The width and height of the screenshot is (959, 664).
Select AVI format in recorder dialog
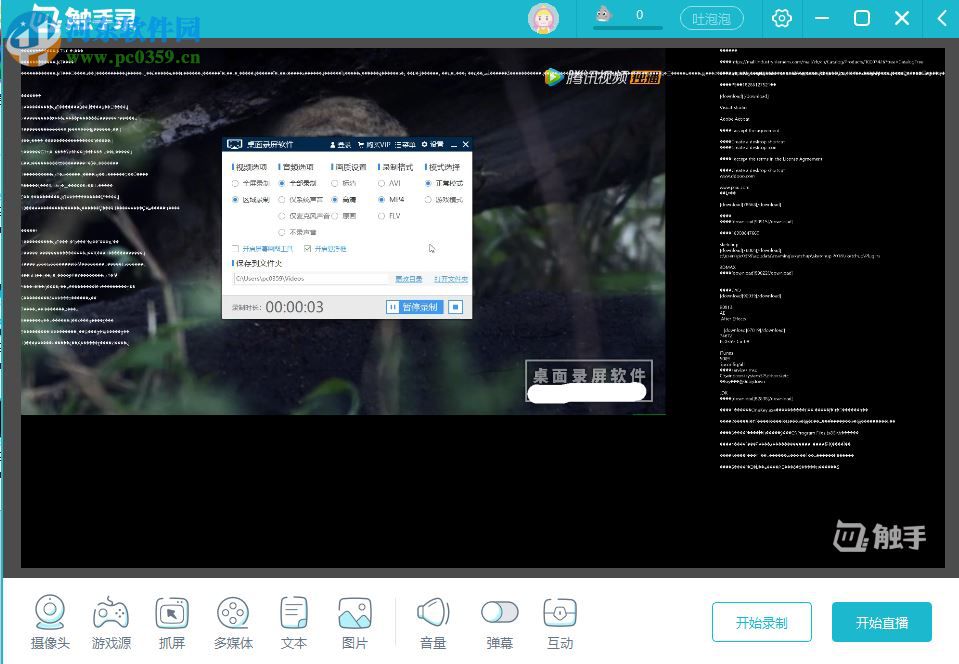coord(381,183)
